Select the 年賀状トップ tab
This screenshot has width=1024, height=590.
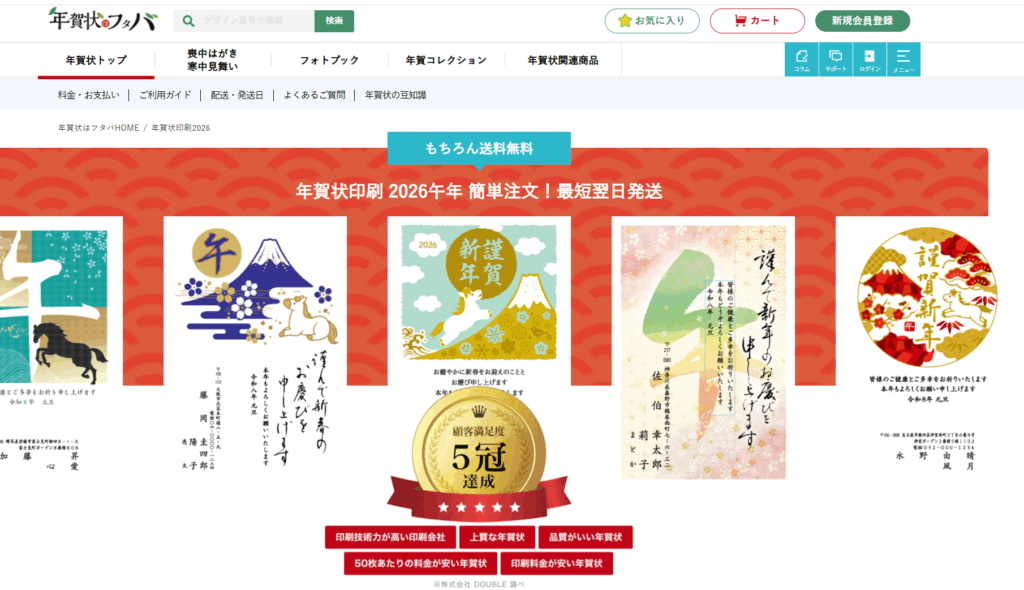click(x=96, y=60)
